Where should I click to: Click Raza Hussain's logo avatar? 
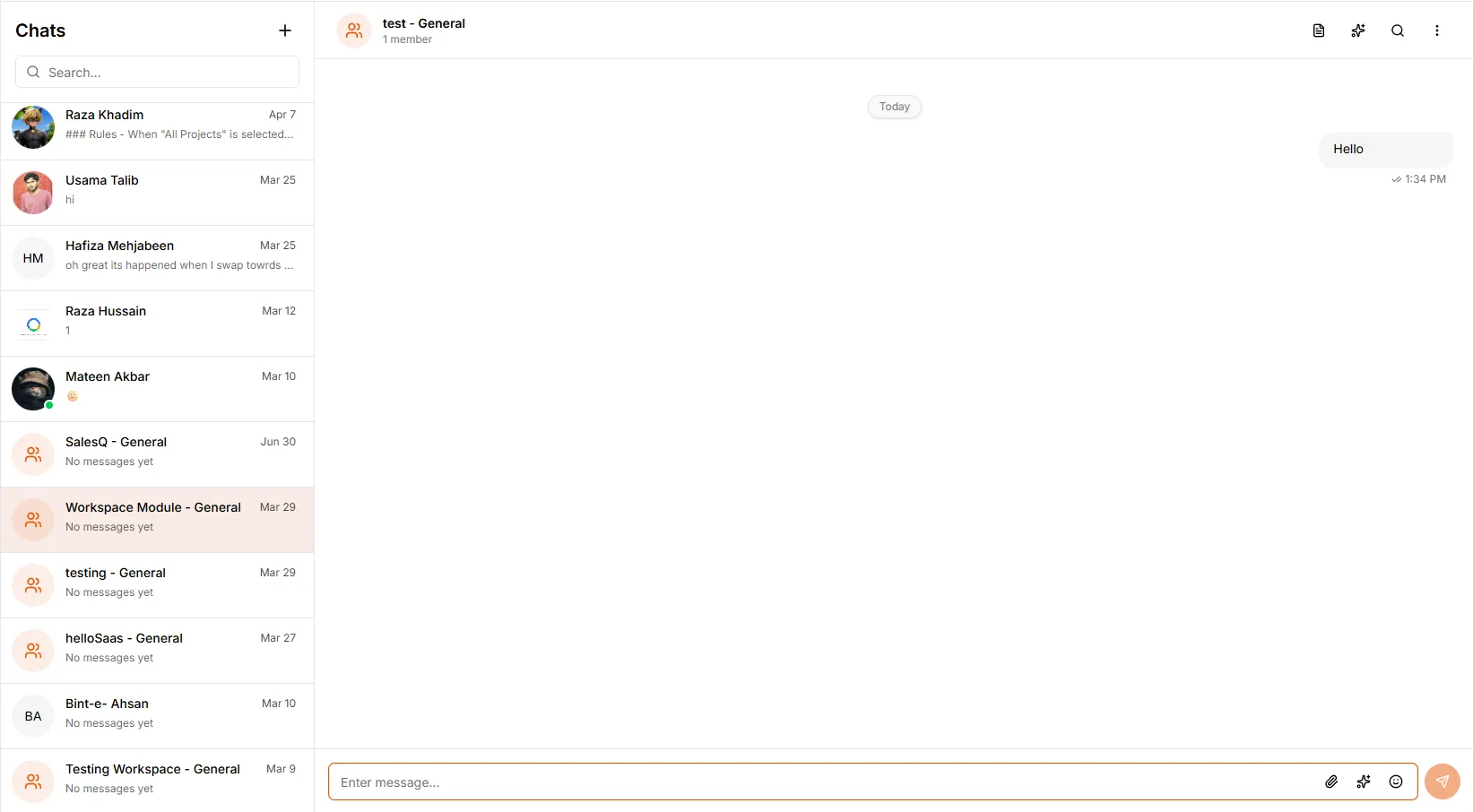click(x=33, y=324)
